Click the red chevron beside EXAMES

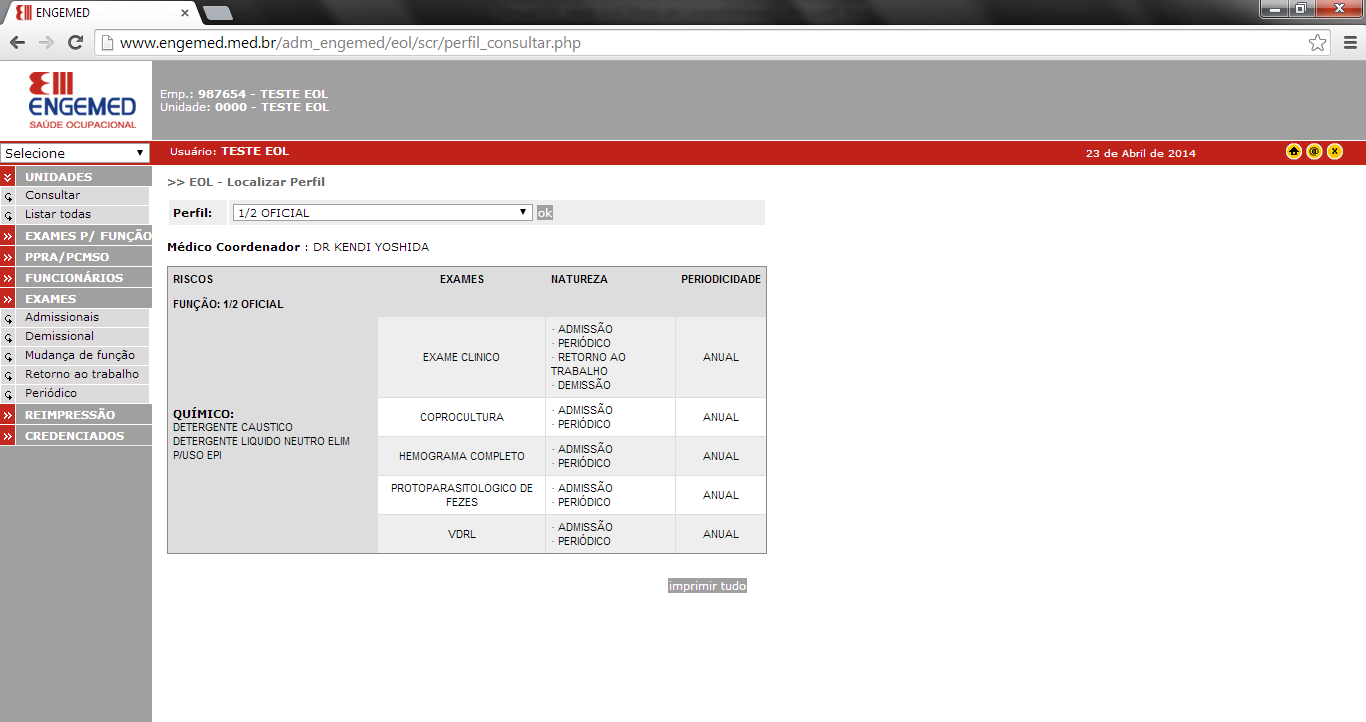[x=7, y=299]
